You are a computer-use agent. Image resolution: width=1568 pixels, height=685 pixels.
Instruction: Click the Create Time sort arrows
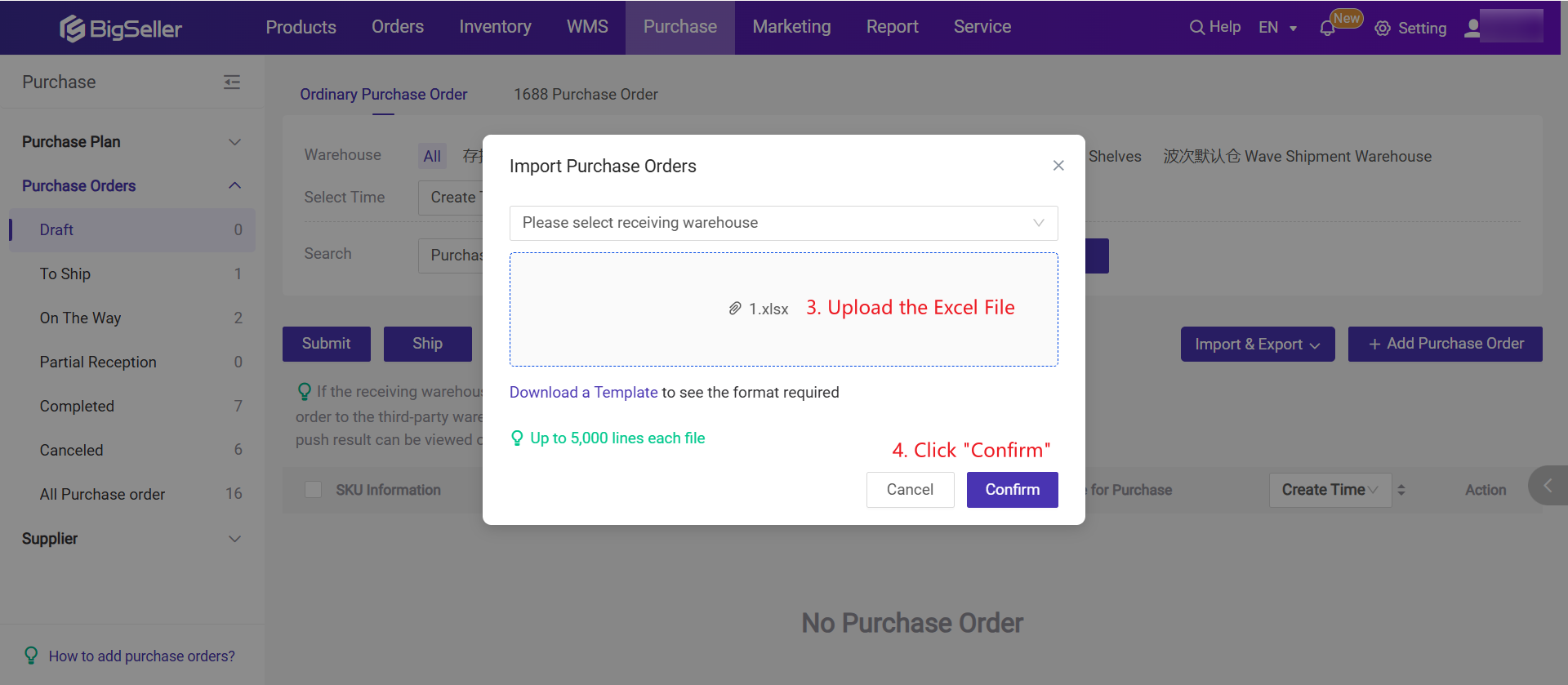(1401, 490)
